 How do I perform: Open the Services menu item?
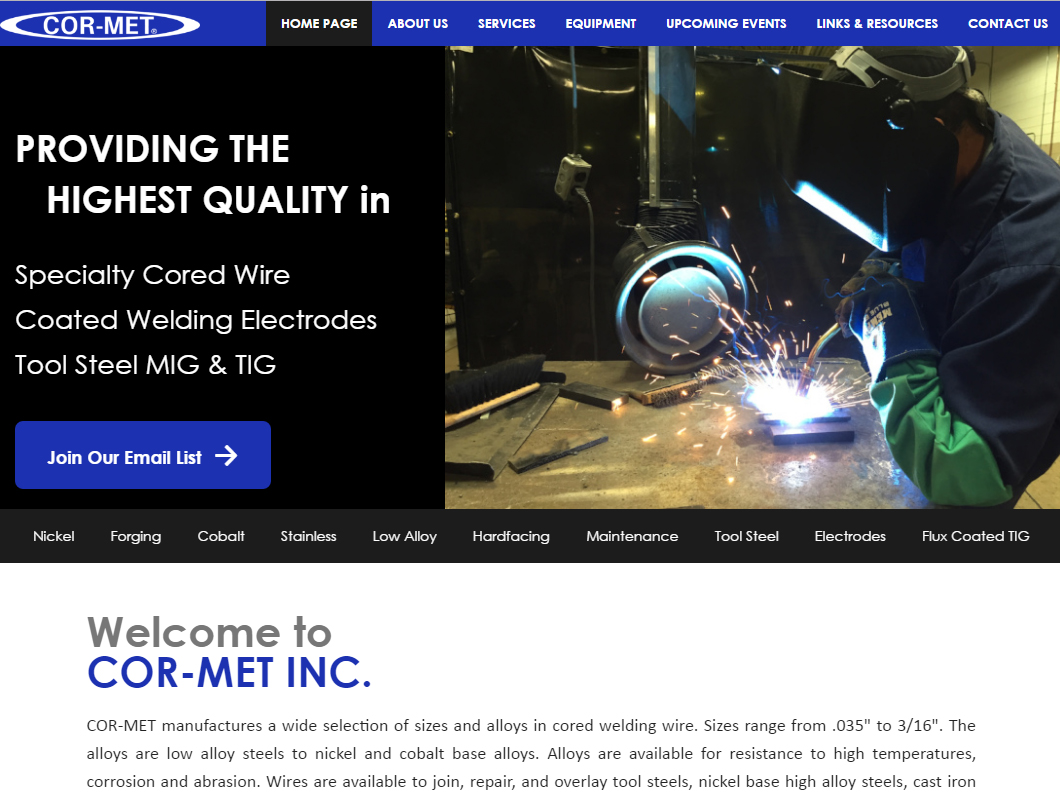pos(506,24)
